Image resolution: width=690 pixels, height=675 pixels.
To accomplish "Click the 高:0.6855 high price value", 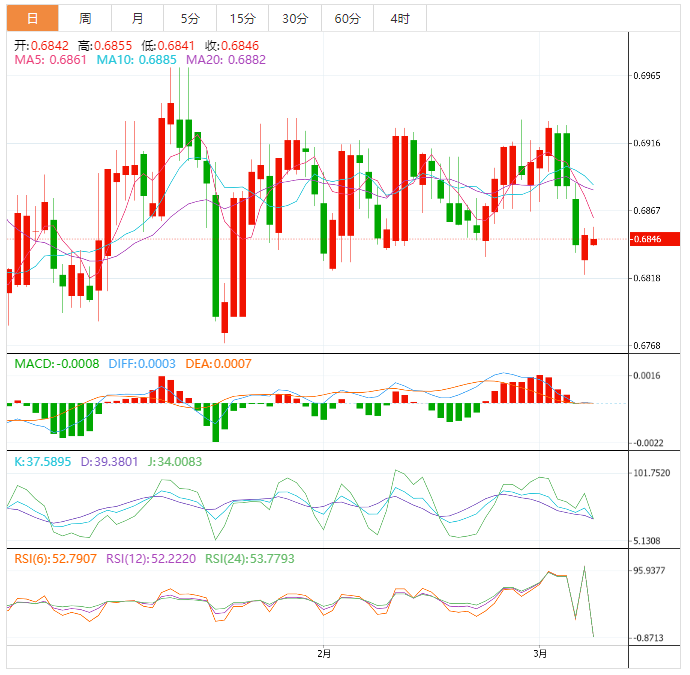I will coord(105,46).
